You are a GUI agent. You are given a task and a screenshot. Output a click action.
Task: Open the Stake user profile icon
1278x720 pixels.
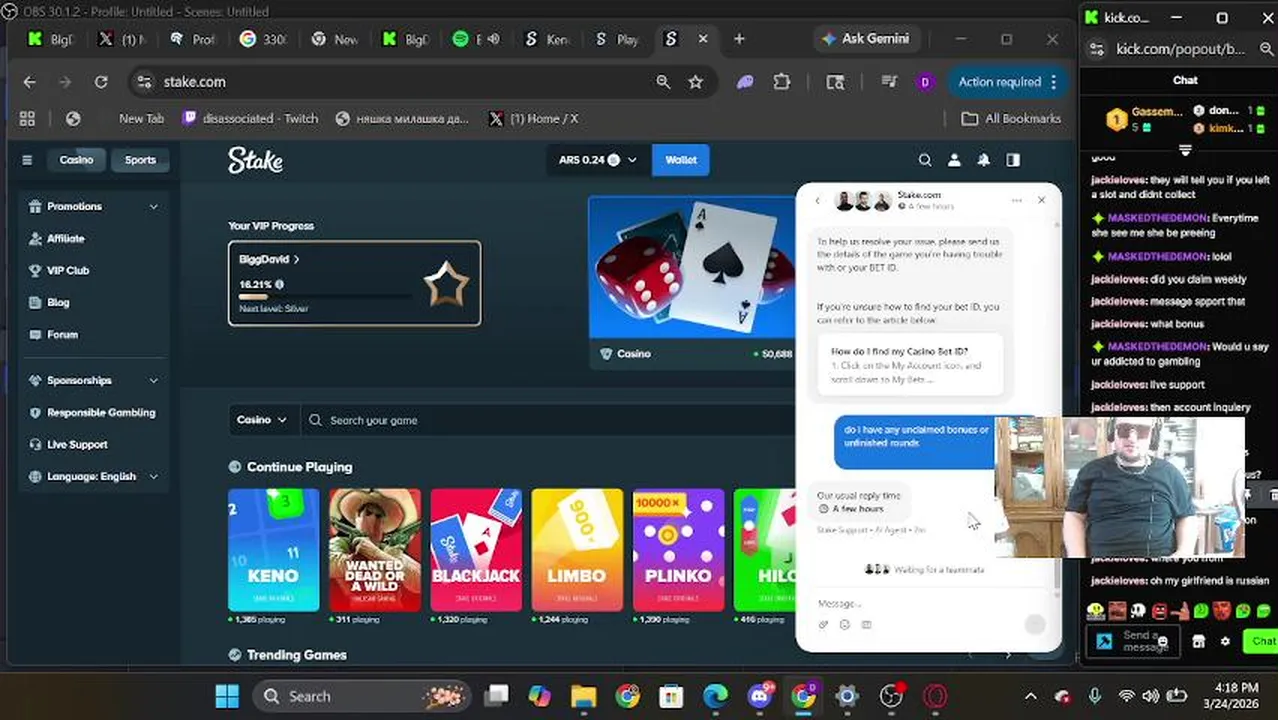954,160
